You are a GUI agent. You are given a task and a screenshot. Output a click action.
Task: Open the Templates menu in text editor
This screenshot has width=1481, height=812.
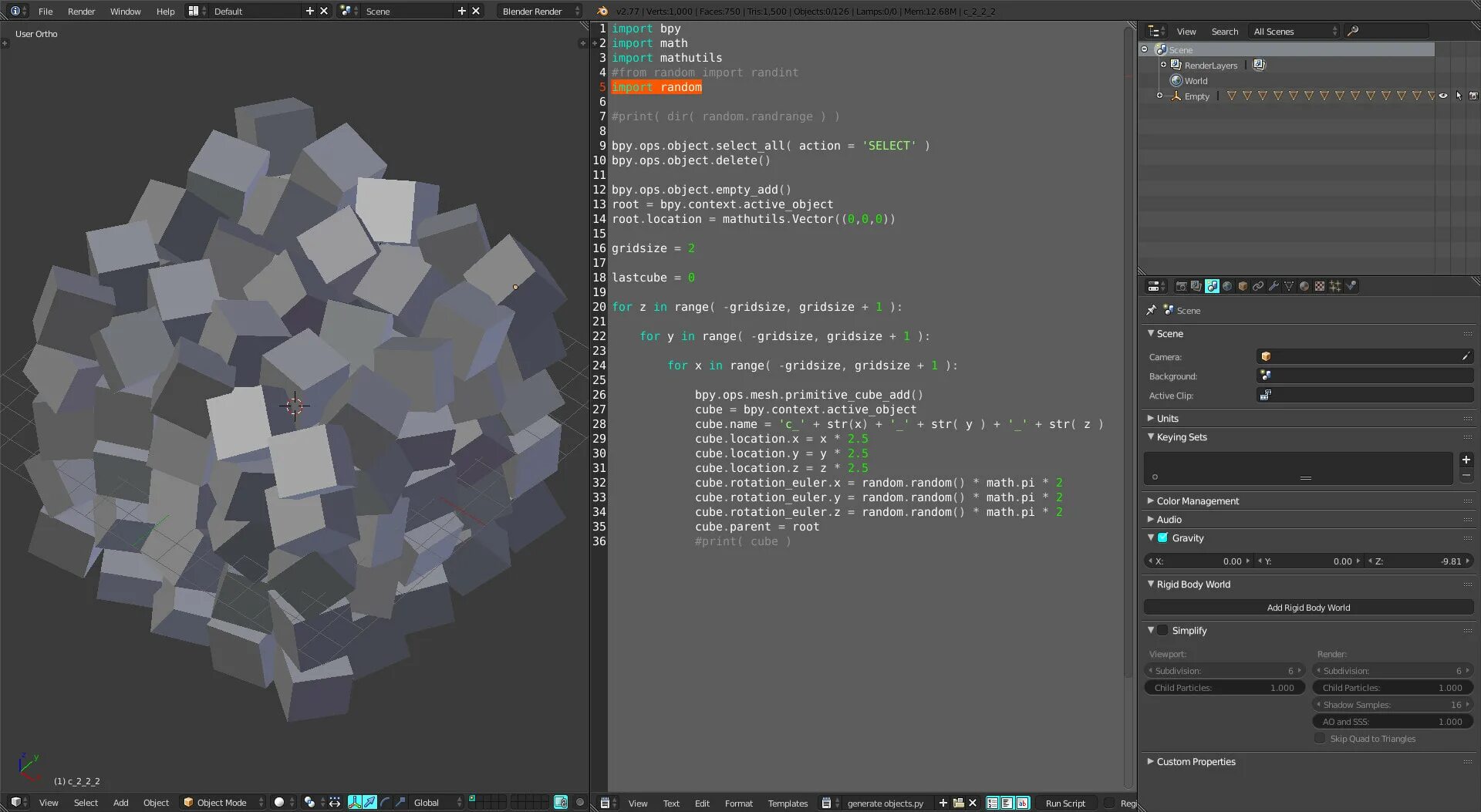788,803
